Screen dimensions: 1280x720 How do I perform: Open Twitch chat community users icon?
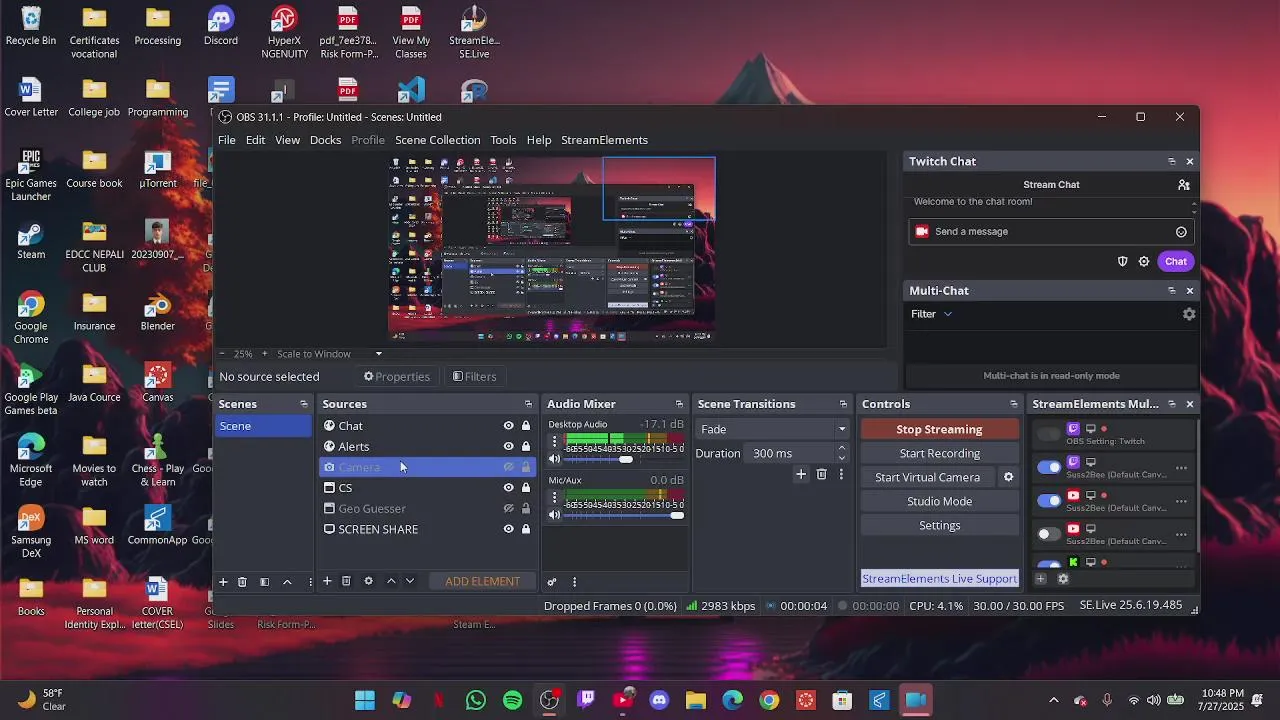(x=1184, y=185)
